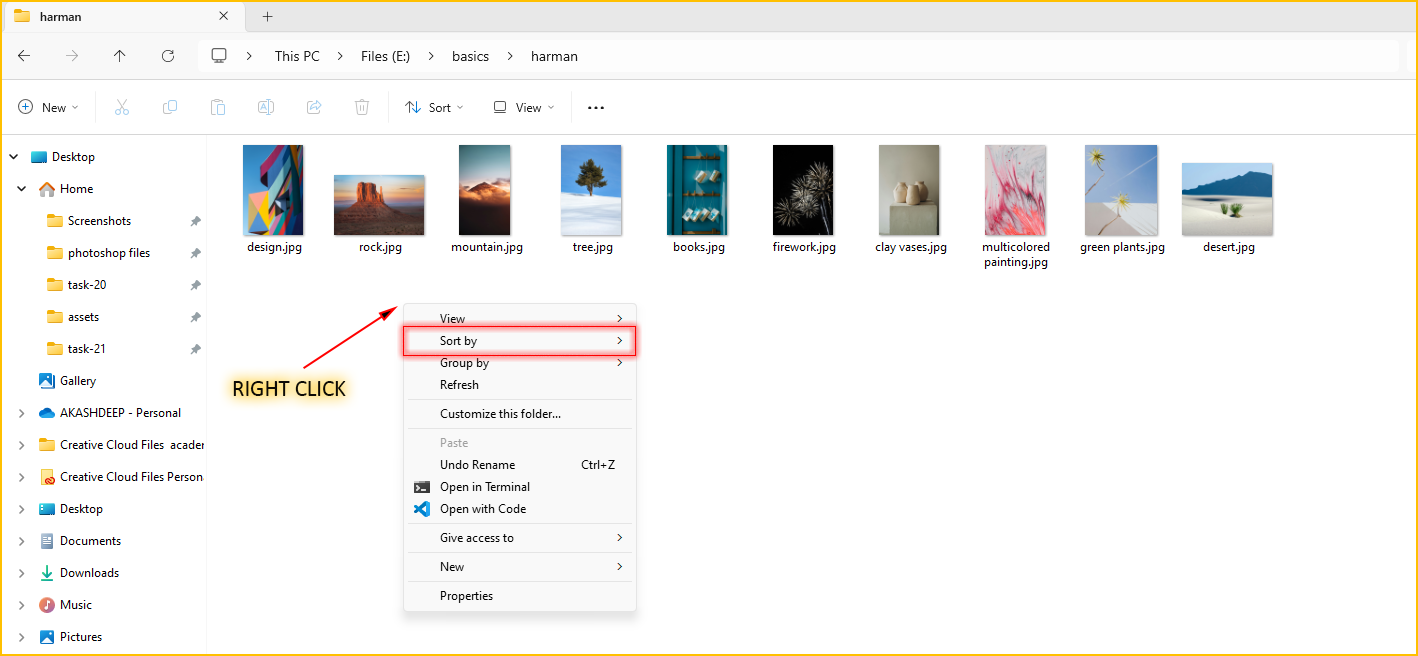Click the basics breadcrumb in address bar

(470, 56)
